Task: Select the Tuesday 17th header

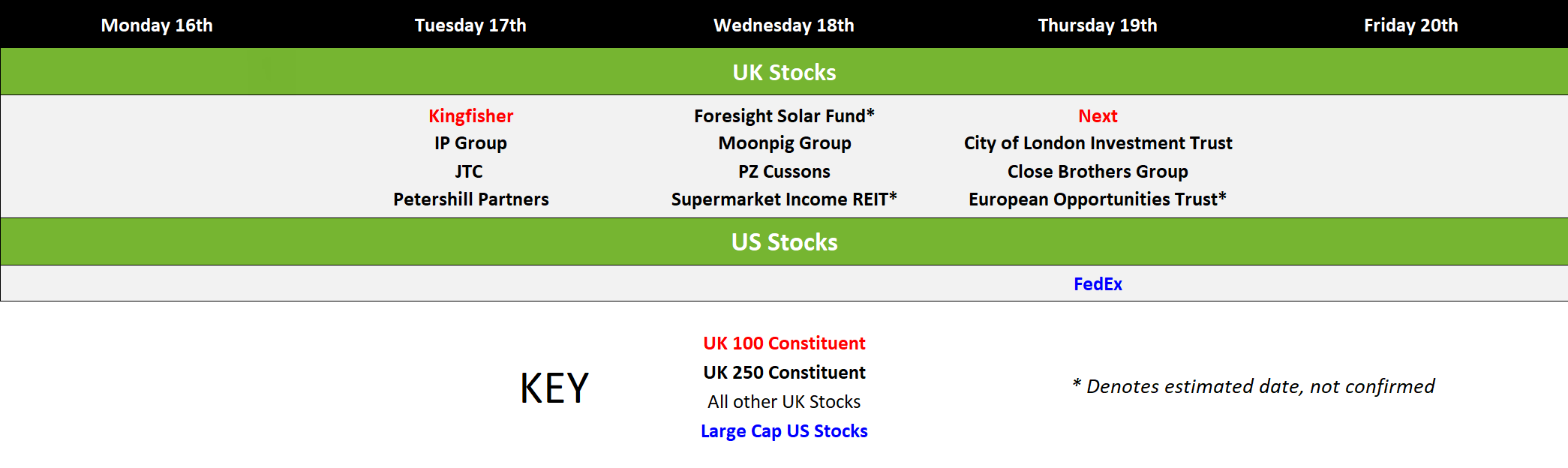Action: 470,25
